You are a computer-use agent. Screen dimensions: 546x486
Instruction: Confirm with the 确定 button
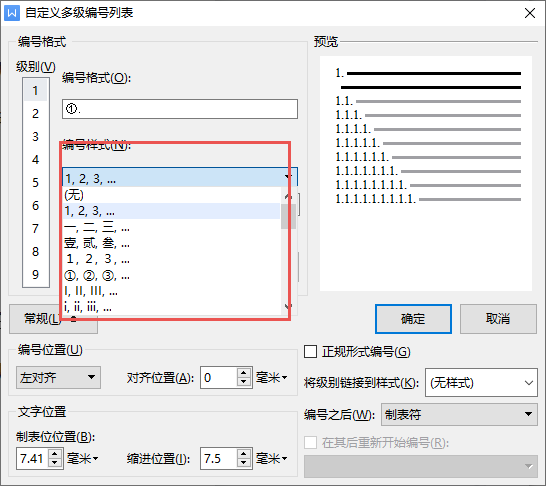(x=413, y=319)
